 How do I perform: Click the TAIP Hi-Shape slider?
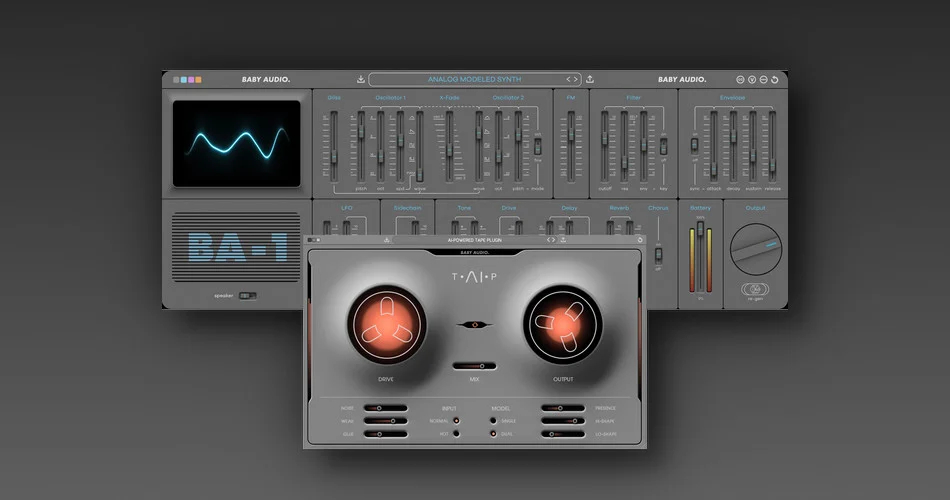click(563, 421)
